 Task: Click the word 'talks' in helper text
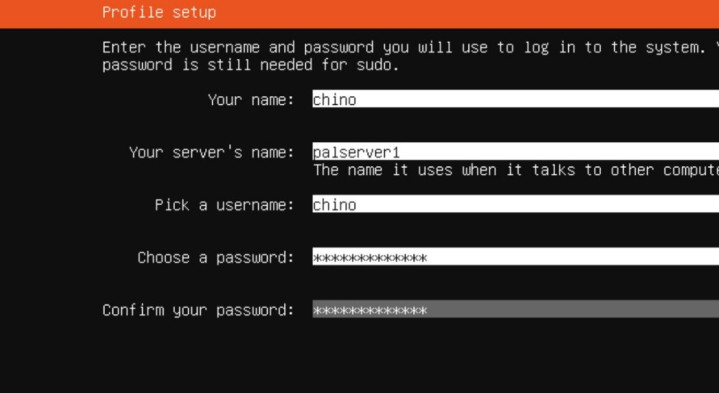pos(553,170)
